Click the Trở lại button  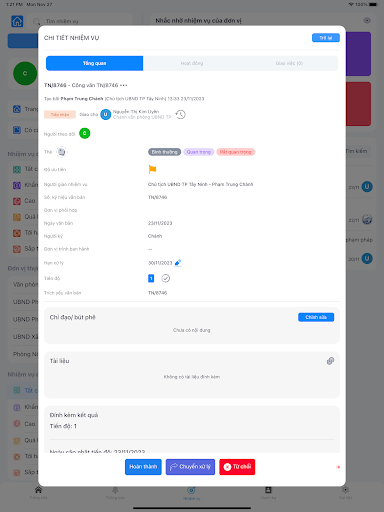pyautogui.click(x=326, y=38)
